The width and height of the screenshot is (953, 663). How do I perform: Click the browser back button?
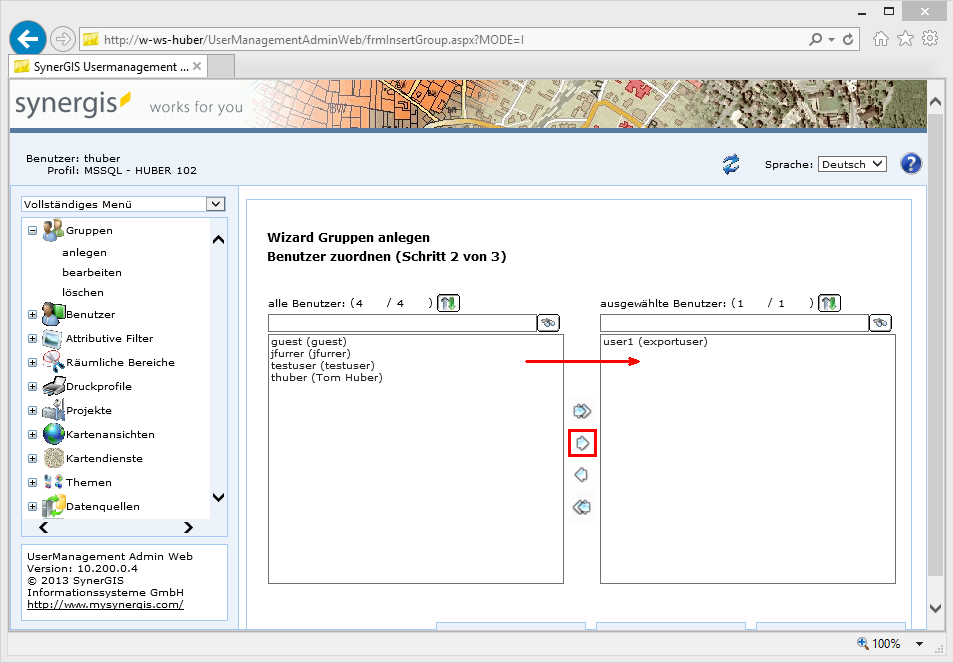click(x=28, y=39)
